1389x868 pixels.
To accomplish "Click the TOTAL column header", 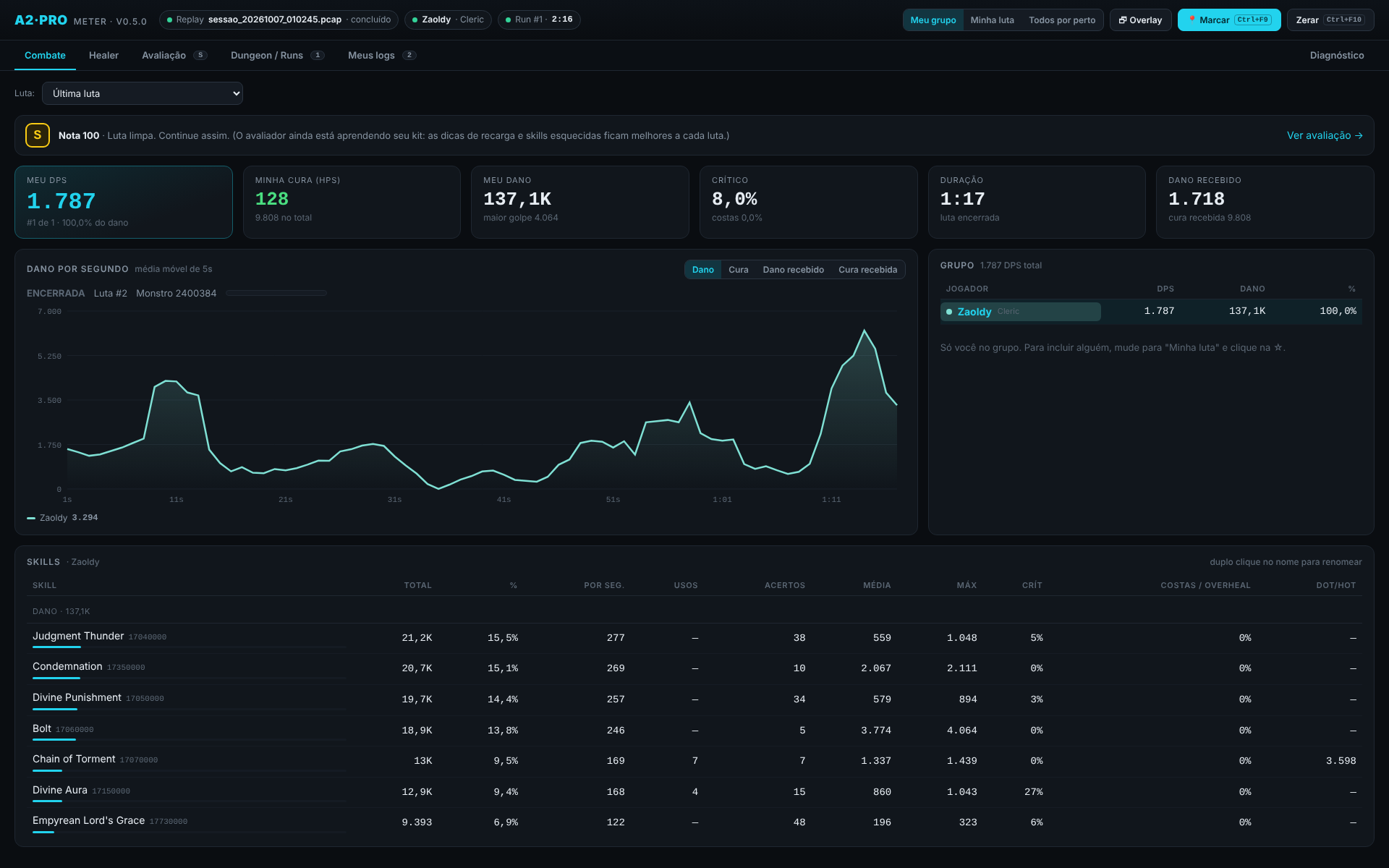I will pos(417,585).
